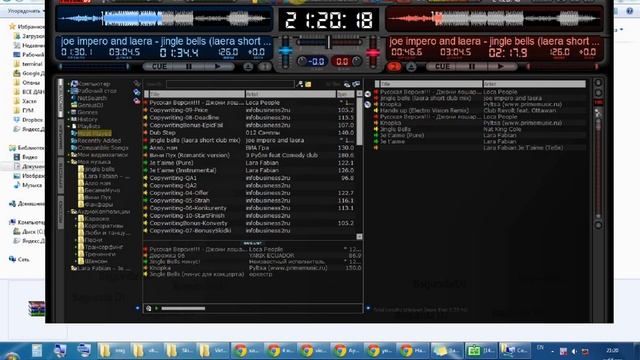Click the volume icon in the system tray

pyautogui.click(x=574, y=351)
